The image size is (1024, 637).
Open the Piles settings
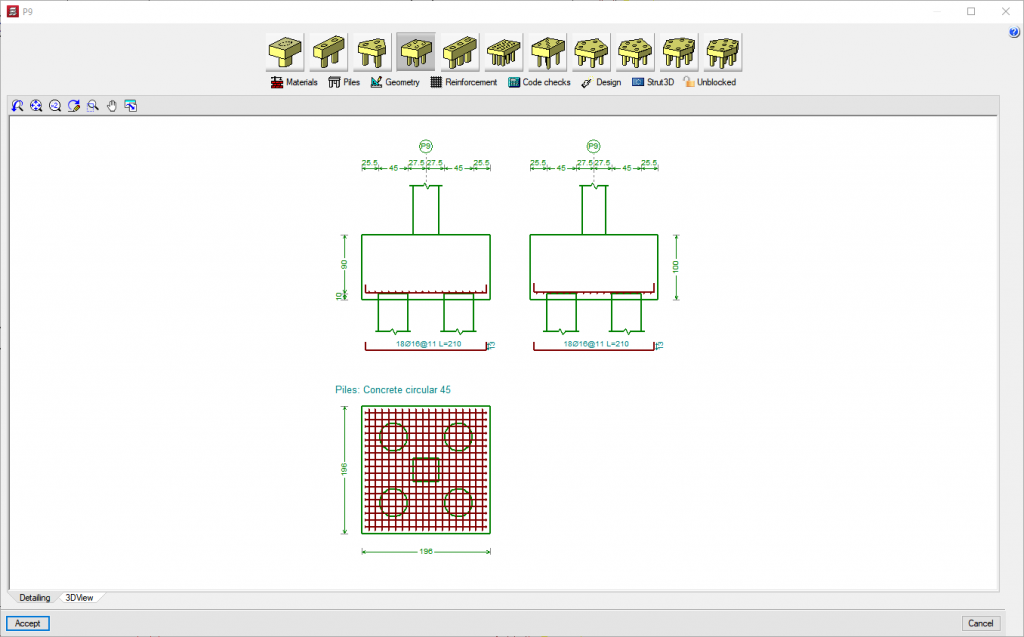(344, 82)
